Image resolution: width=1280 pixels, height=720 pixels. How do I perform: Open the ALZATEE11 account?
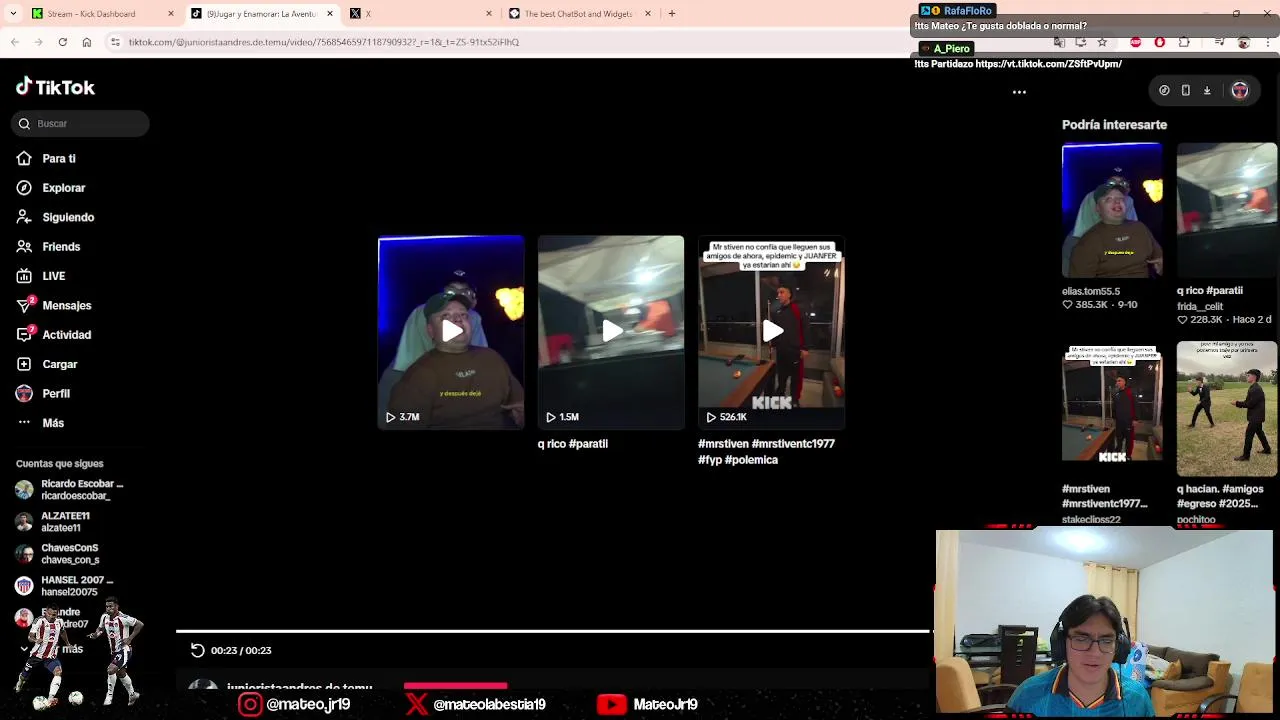point(54,521)
